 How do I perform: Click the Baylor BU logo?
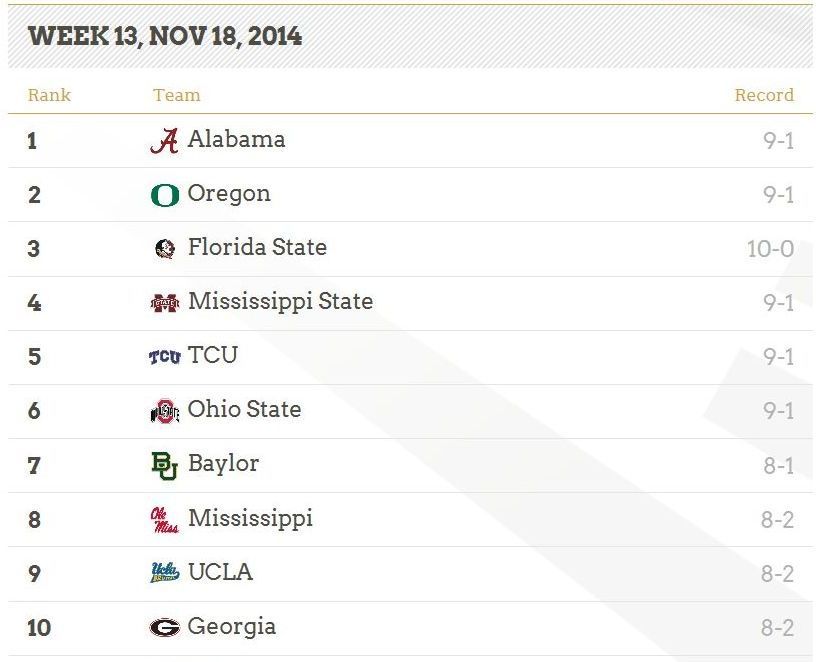click(x=164, y=465)
